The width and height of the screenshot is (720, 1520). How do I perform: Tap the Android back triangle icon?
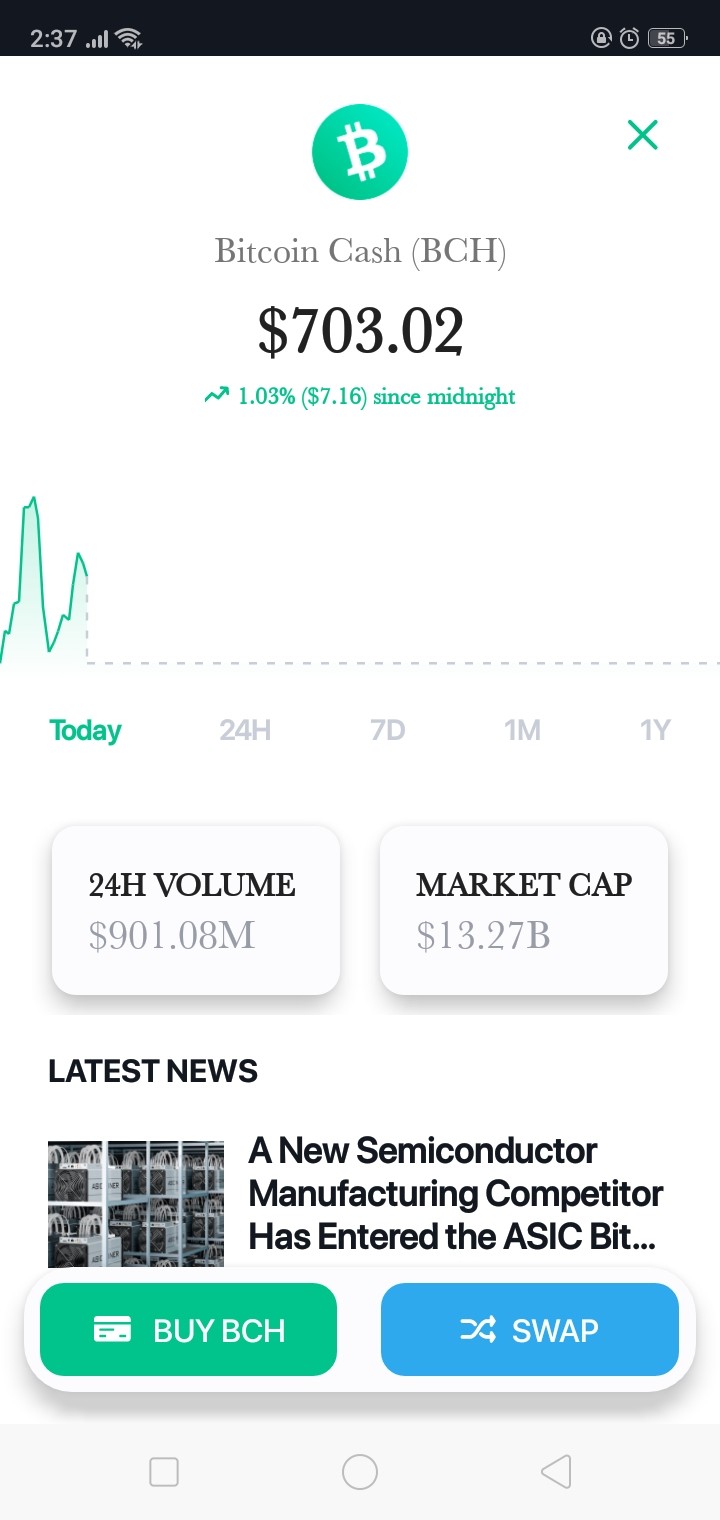(x=556, y=1471)
